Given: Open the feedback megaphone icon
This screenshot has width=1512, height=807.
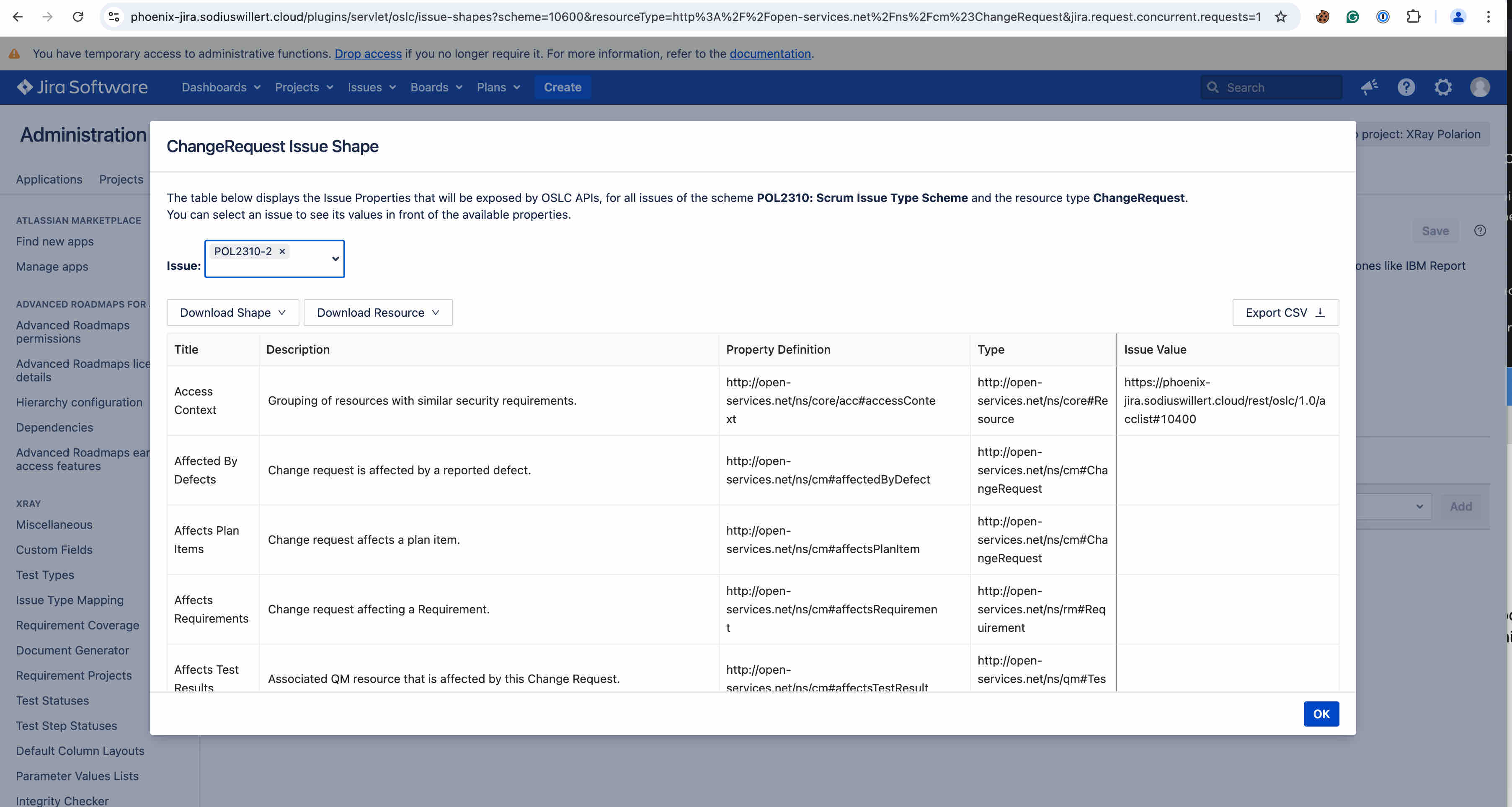Looking at the screenshot, I should pos(1369,88).
